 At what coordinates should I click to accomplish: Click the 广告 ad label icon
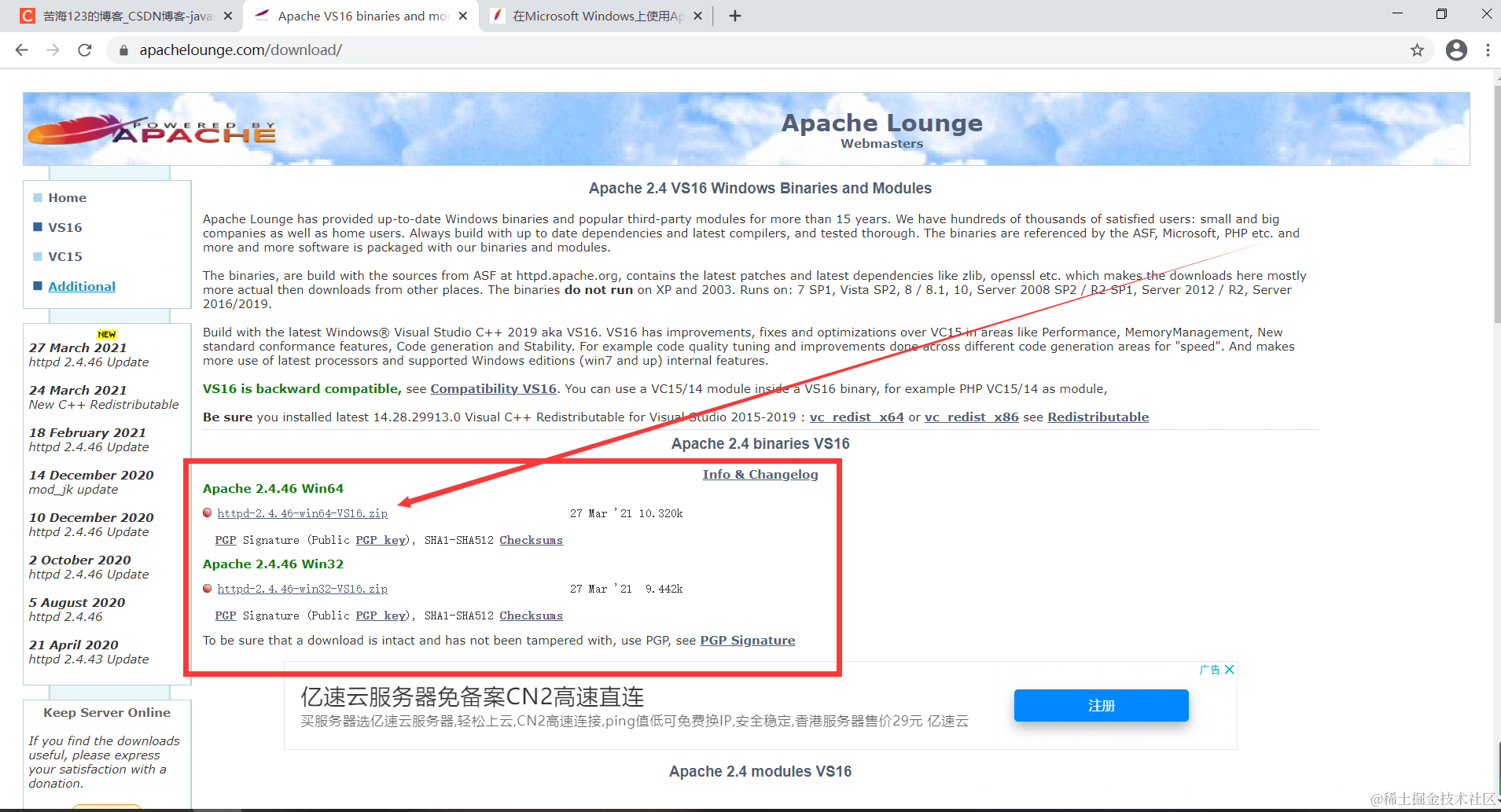click(1210, 670)
